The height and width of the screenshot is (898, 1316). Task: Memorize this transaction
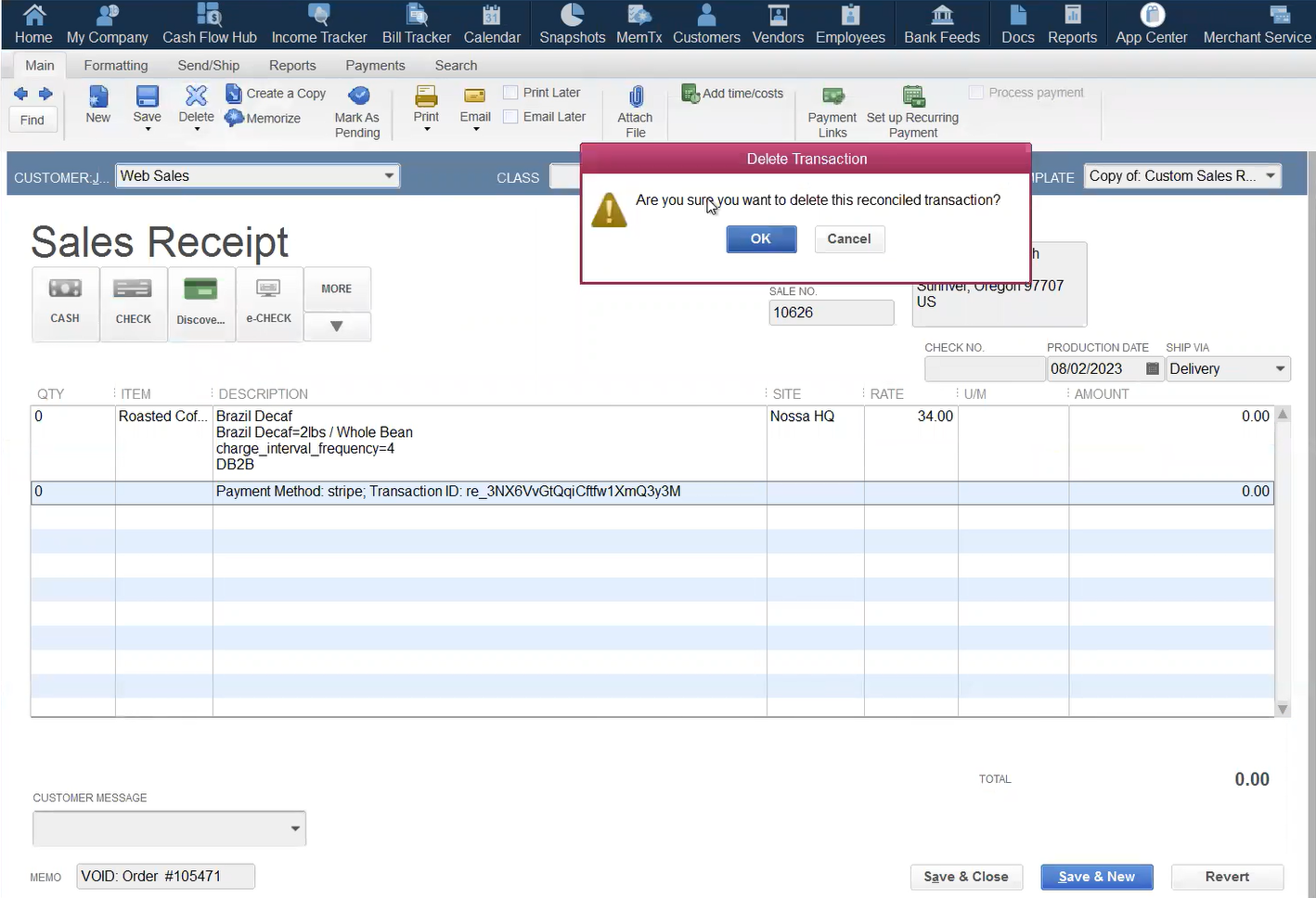point(264,118)
